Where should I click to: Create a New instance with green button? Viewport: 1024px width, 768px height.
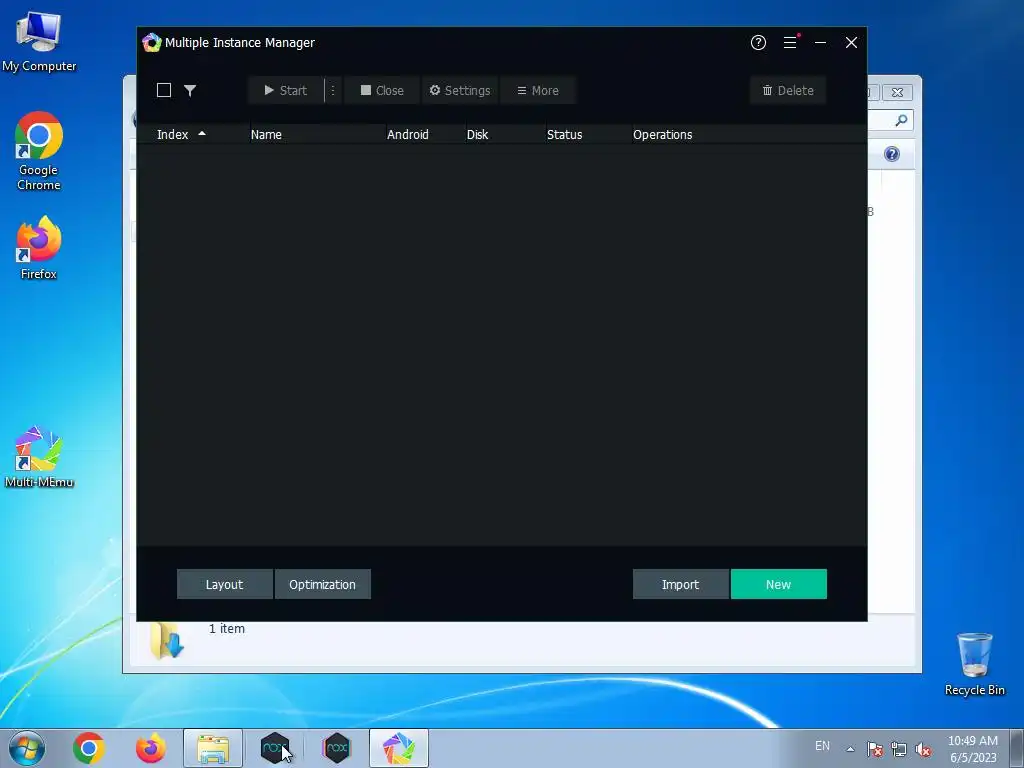pyautogui.click(x=778, y=584)
